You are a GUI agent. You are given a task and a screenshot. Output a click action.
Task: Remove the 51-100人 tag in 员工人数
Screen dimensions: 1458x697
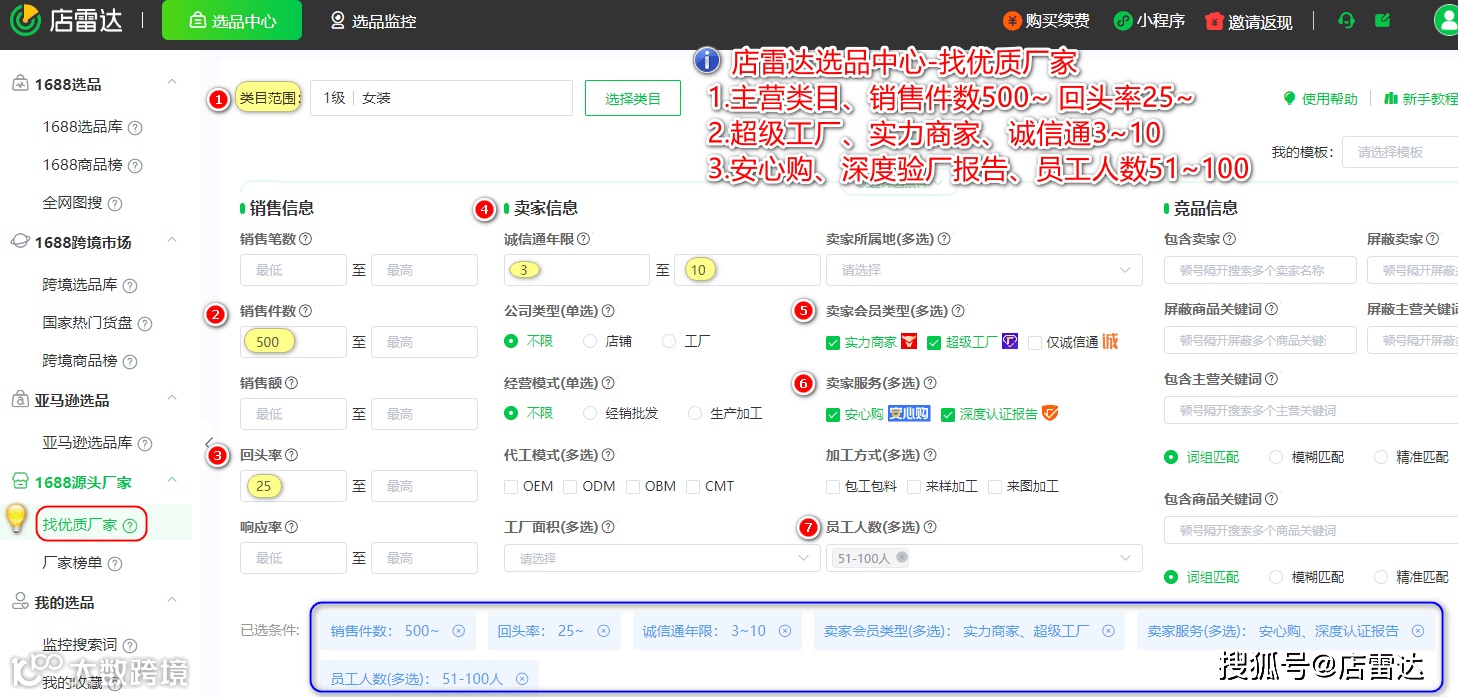tap(902, 557)
